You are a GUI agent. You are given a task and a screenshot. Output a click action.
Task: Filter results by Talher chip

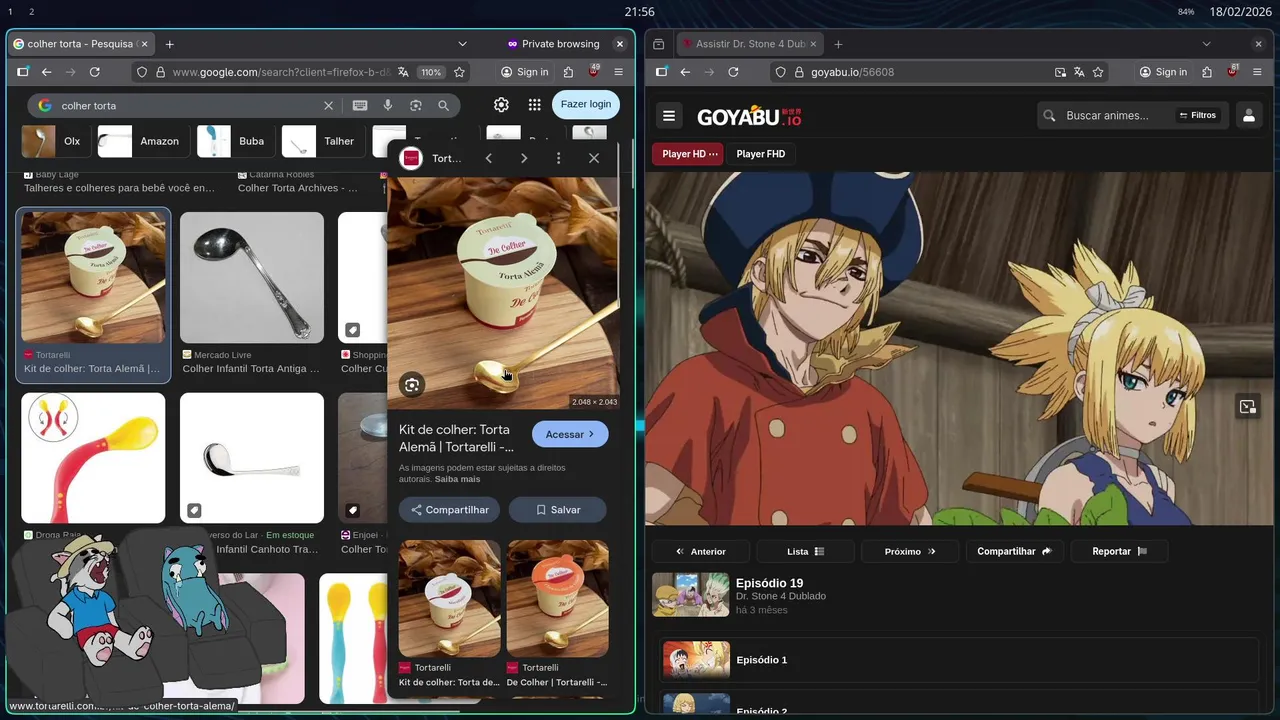[323, 141]
